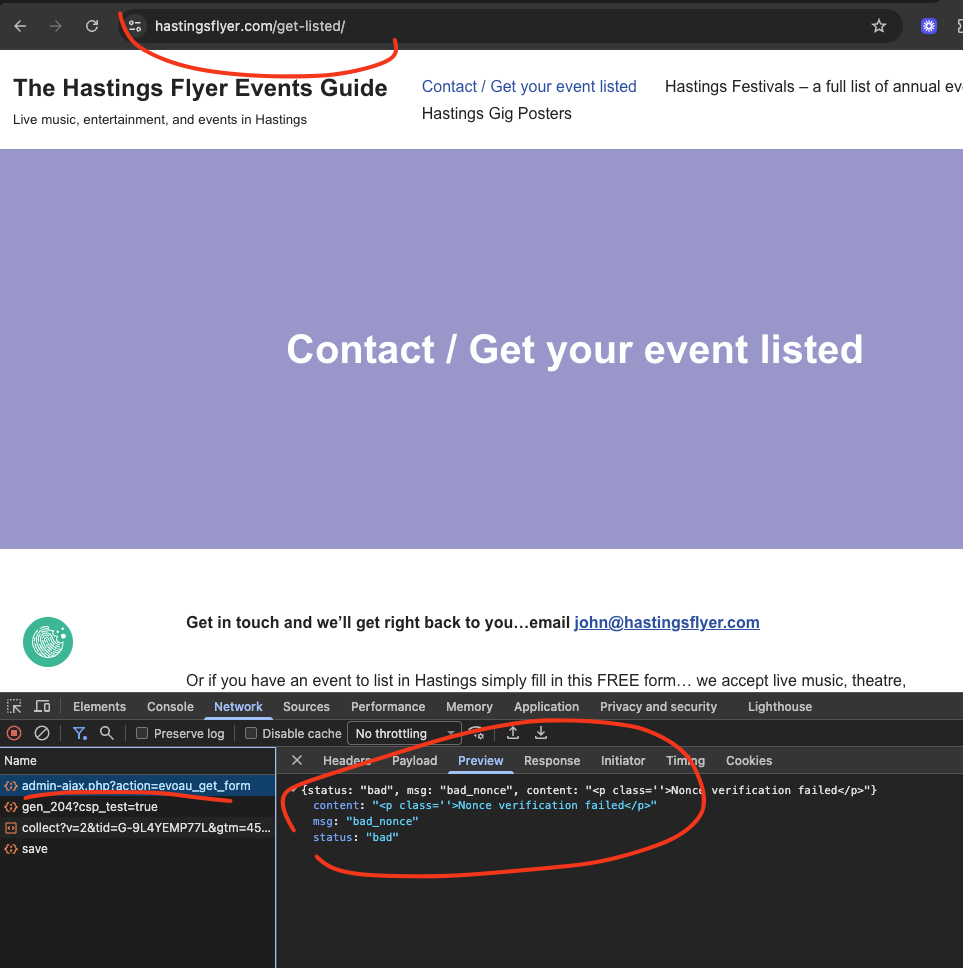Viewport: 963px width, 968px height.
Task: Open the Payload tab of the request
Action: coord(414,761)
